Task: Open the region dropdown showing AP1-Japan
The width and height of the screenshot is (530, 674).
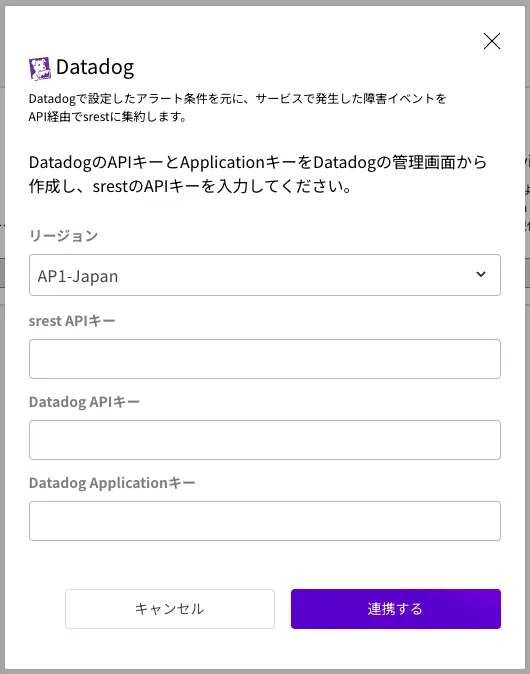Action: click(x=265, y=275)
